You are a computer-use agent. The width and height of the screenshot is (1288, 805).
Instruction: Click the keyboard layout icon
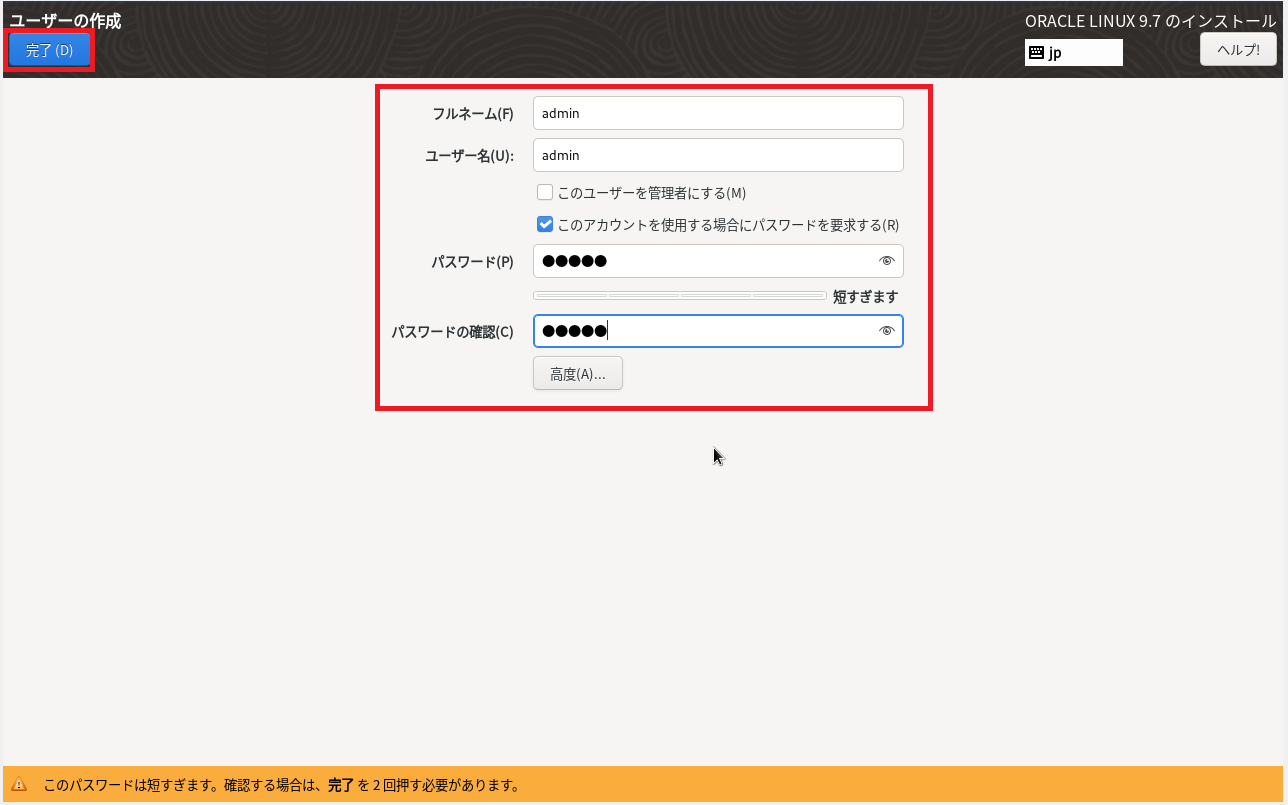click(1036, 53)
